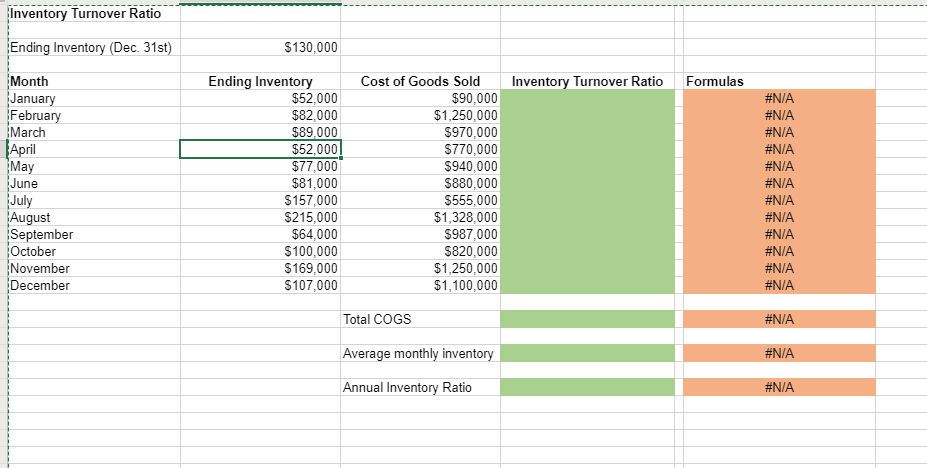This screenshot has height=468, width=927.
Task: Click the green Total COGS answer cell
Action: point(587,320)
